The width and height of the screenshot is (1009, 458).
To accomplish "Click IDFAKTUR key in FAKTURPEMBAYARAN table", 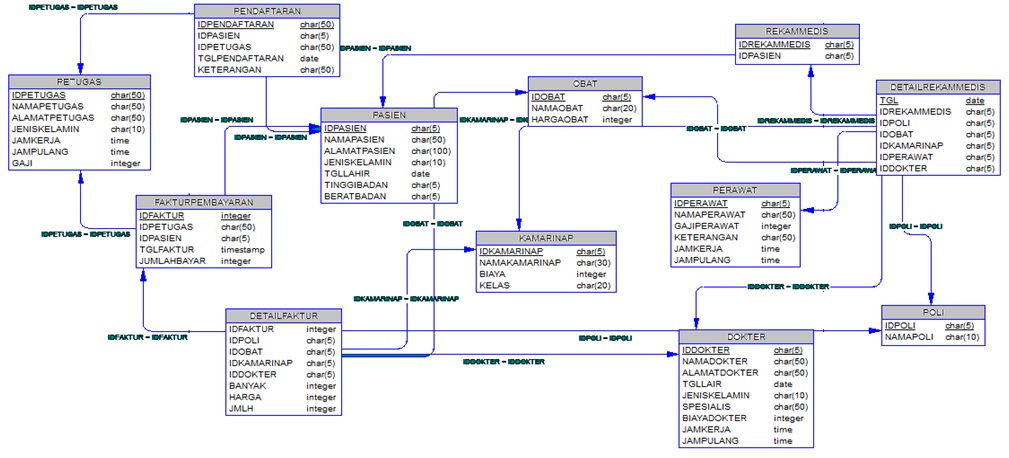I will [162, 215].
